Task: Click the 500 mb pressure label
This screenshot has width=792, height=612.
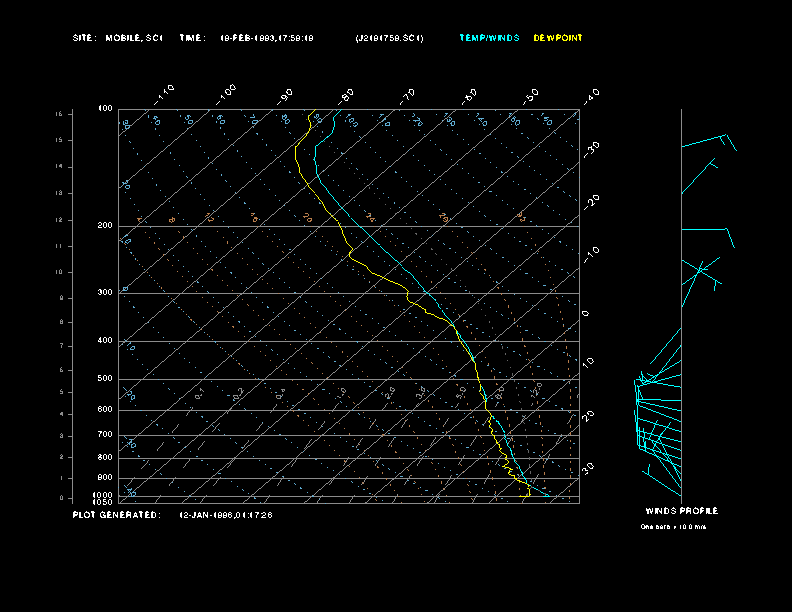Action: click(106, 379)
